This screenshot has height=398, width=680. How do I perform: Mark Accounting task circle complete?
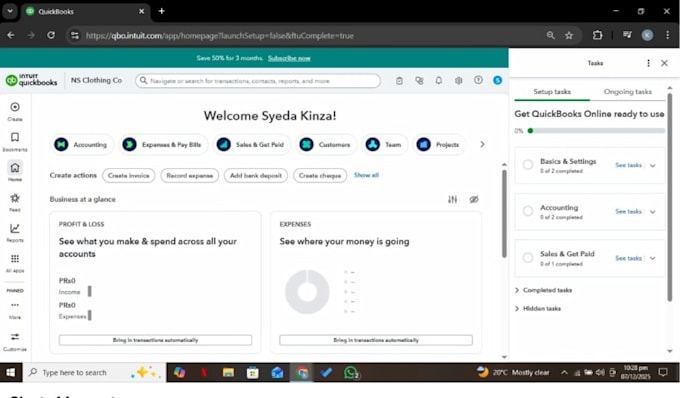pos(528,211)
